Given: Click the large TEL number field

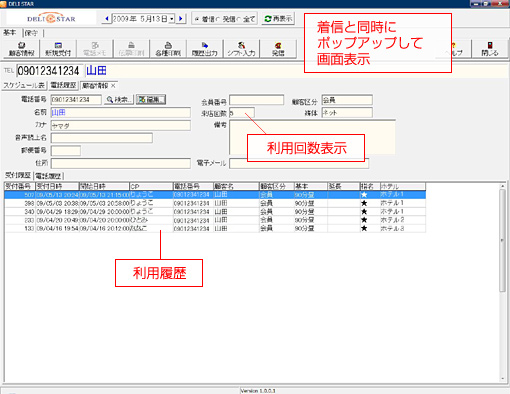Looking at the screenshot, I should click(49, 71).
